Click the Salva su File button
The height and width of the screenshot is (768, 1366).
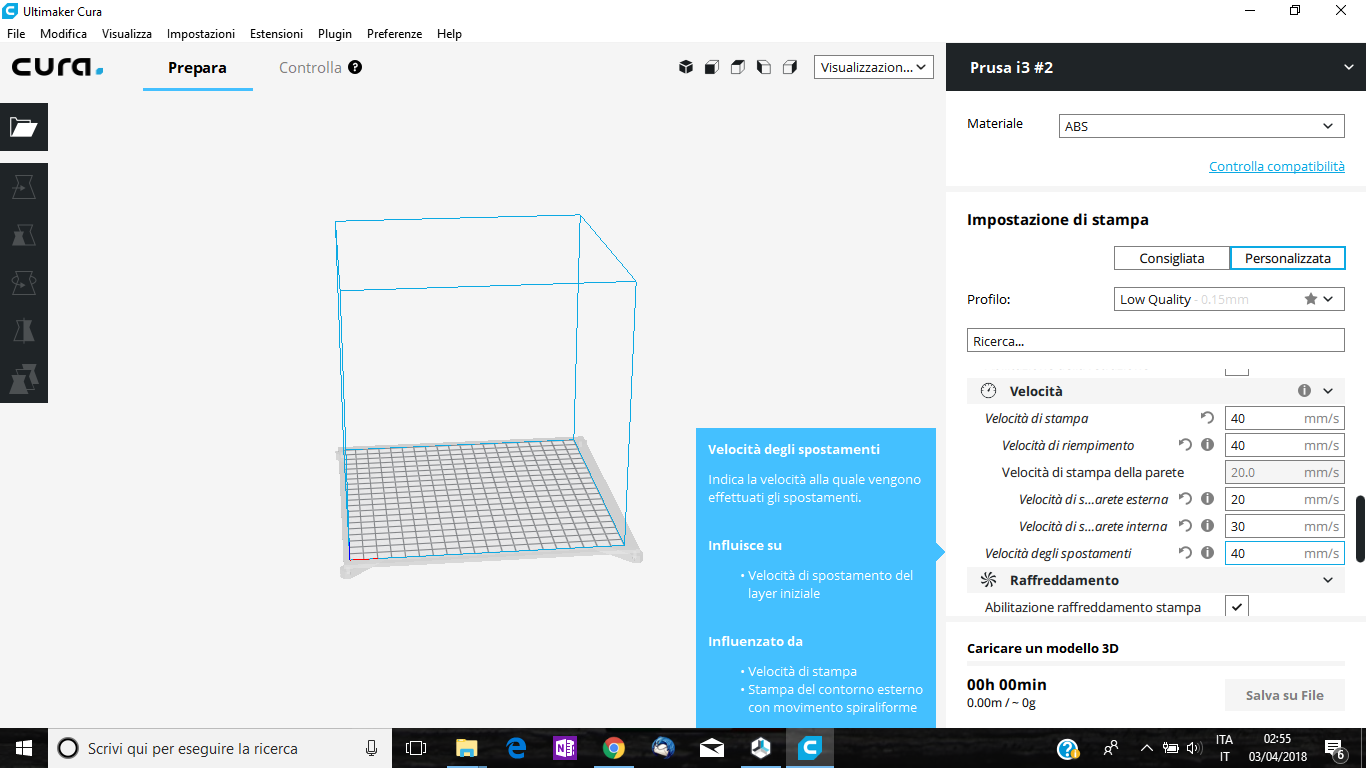(1285, 695)
